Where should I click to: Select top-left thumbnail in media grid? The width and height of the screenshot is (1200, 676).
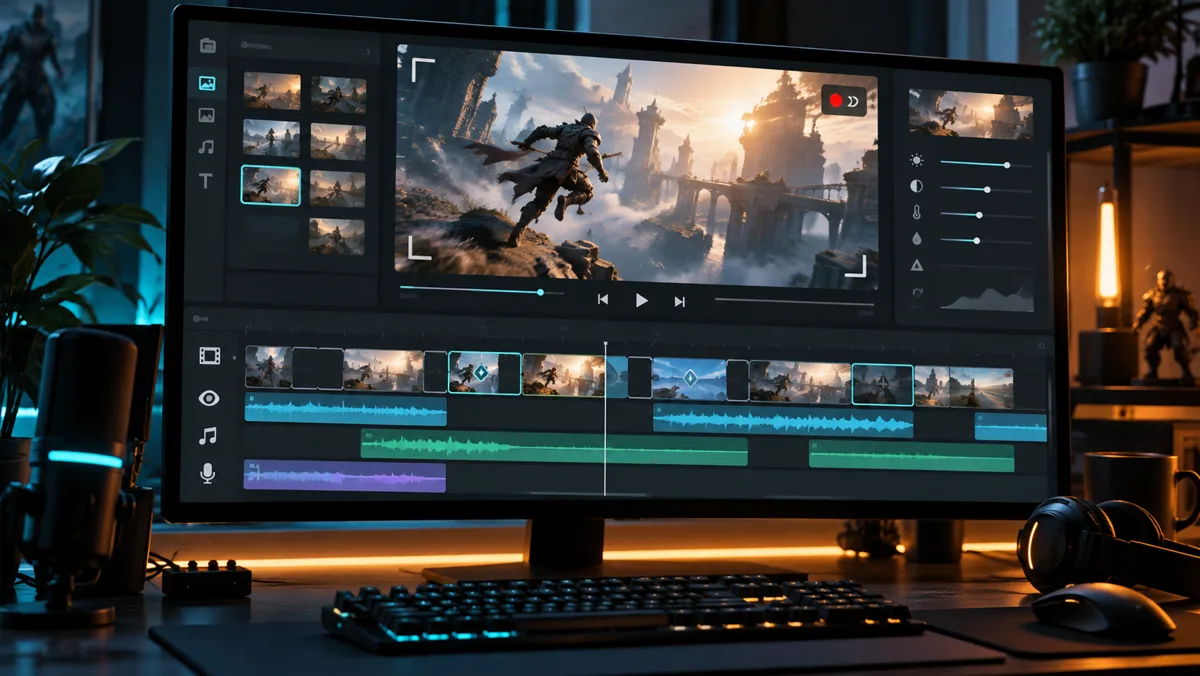[271, 91]
